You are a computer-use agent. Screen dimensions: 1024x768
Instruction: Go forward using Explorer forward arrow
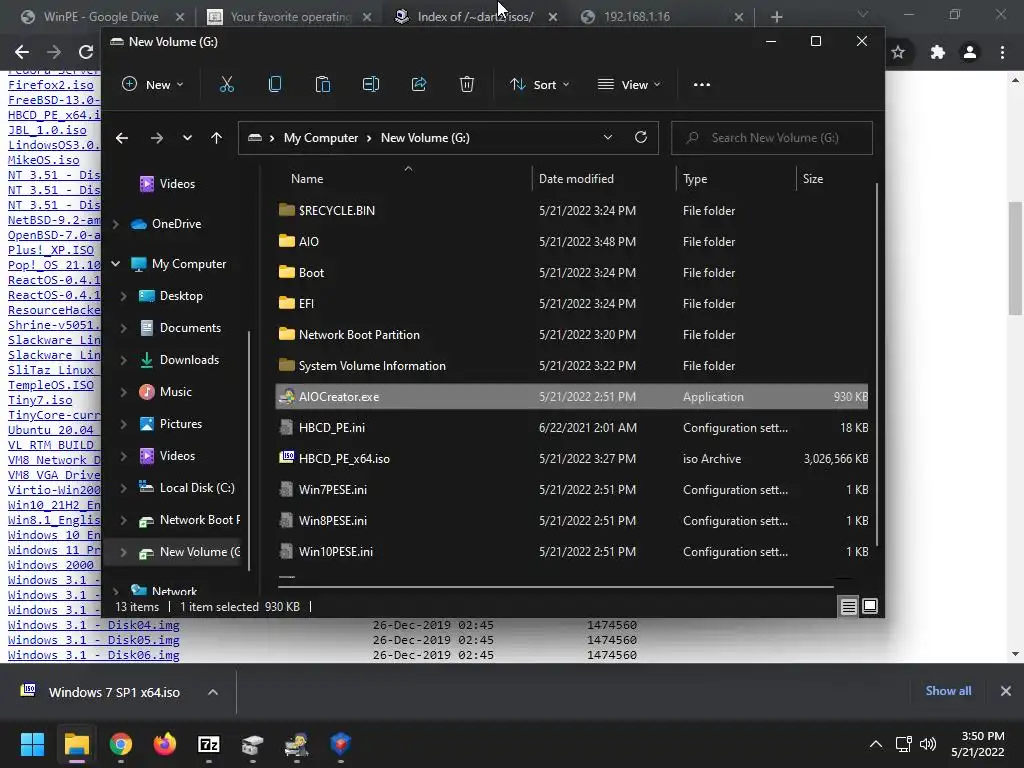pos(157,138)
